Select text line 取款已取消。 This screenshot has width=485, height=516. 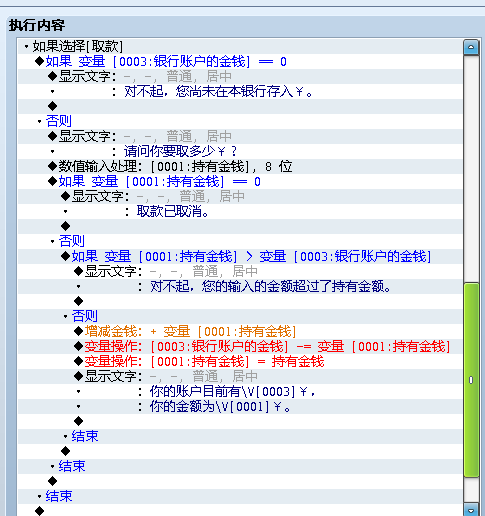240,211
